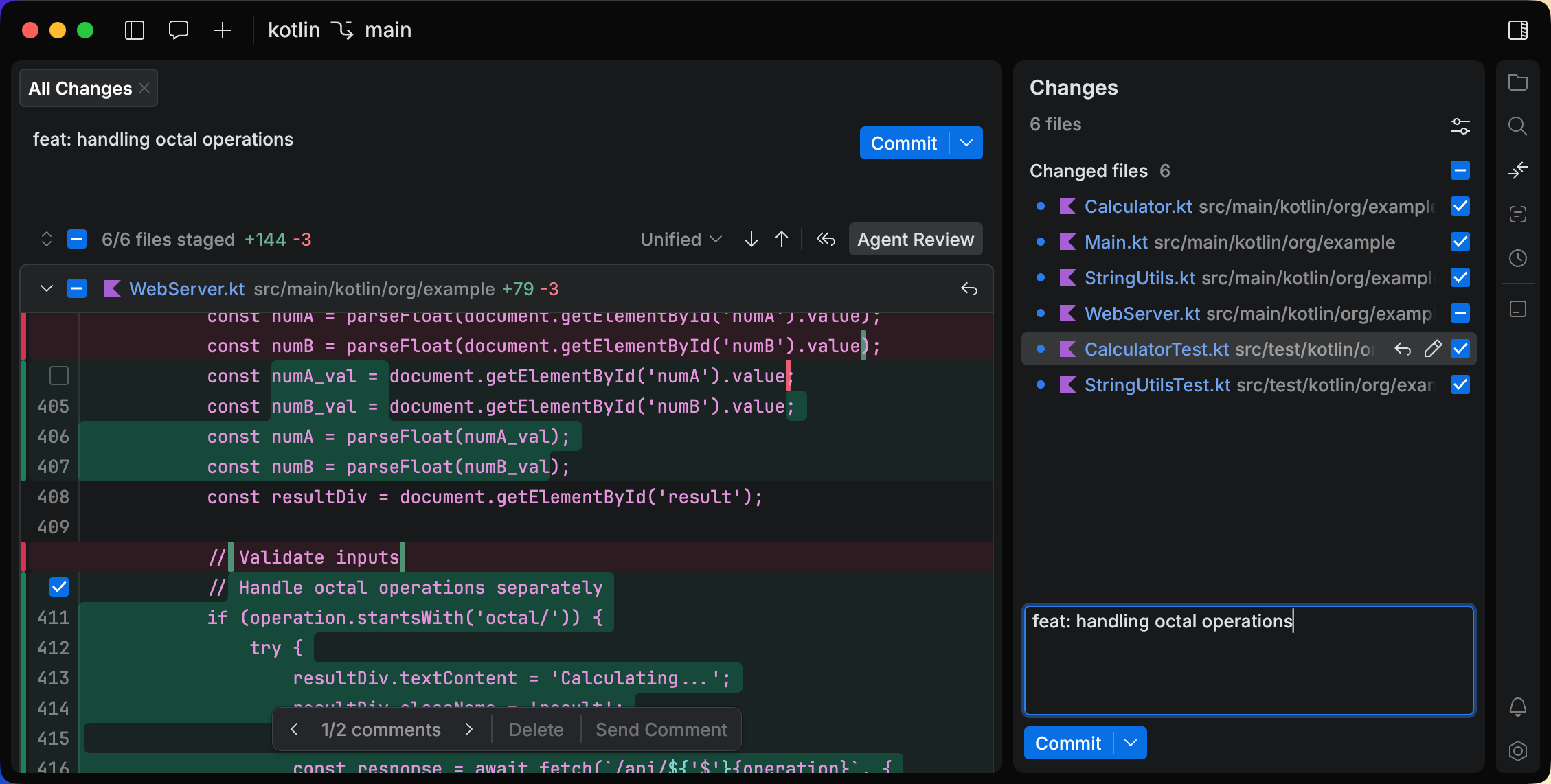This screenshot has height=784, width=1551.
Task: Close the All Changes tab
Action: pos(144,88)
